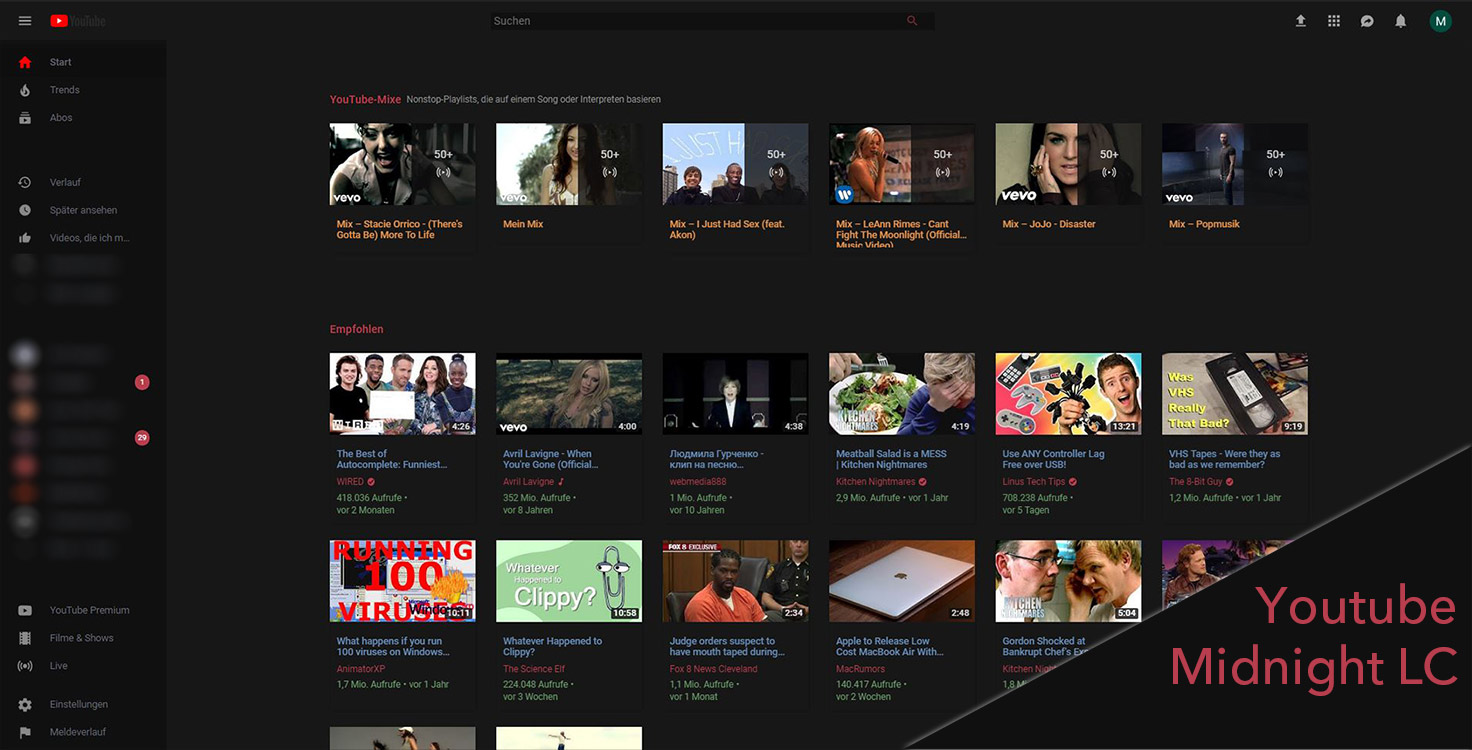Click the YouTube Premium icon
Screen dimensions: 1472x750
pyautogui.click(x=25, y=610)
